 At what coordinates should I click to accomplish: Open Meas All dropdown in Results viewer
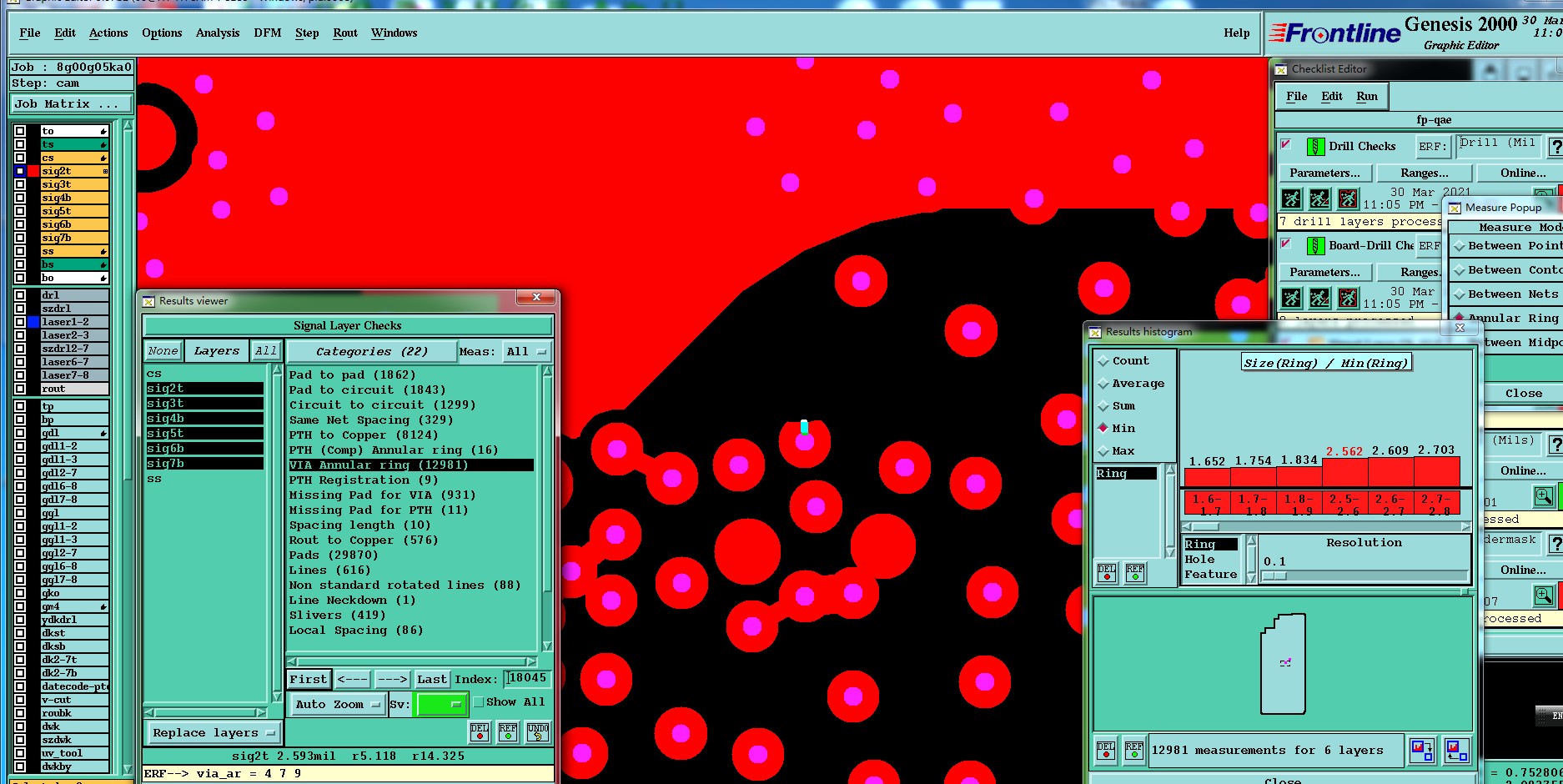coord(526,352)
